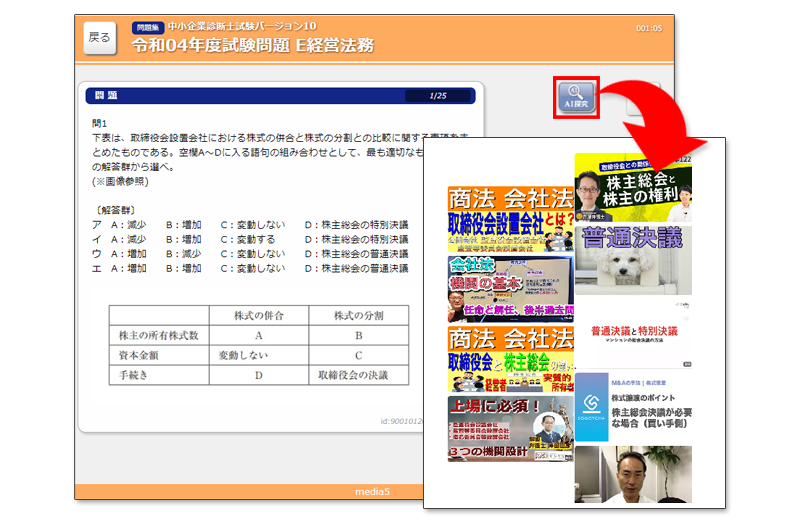Image resolution: width=800 pixels, height=531 pixels.
Task: Open 株主総会と株主の権利 video thumbnail
Action: click(633, 187)
